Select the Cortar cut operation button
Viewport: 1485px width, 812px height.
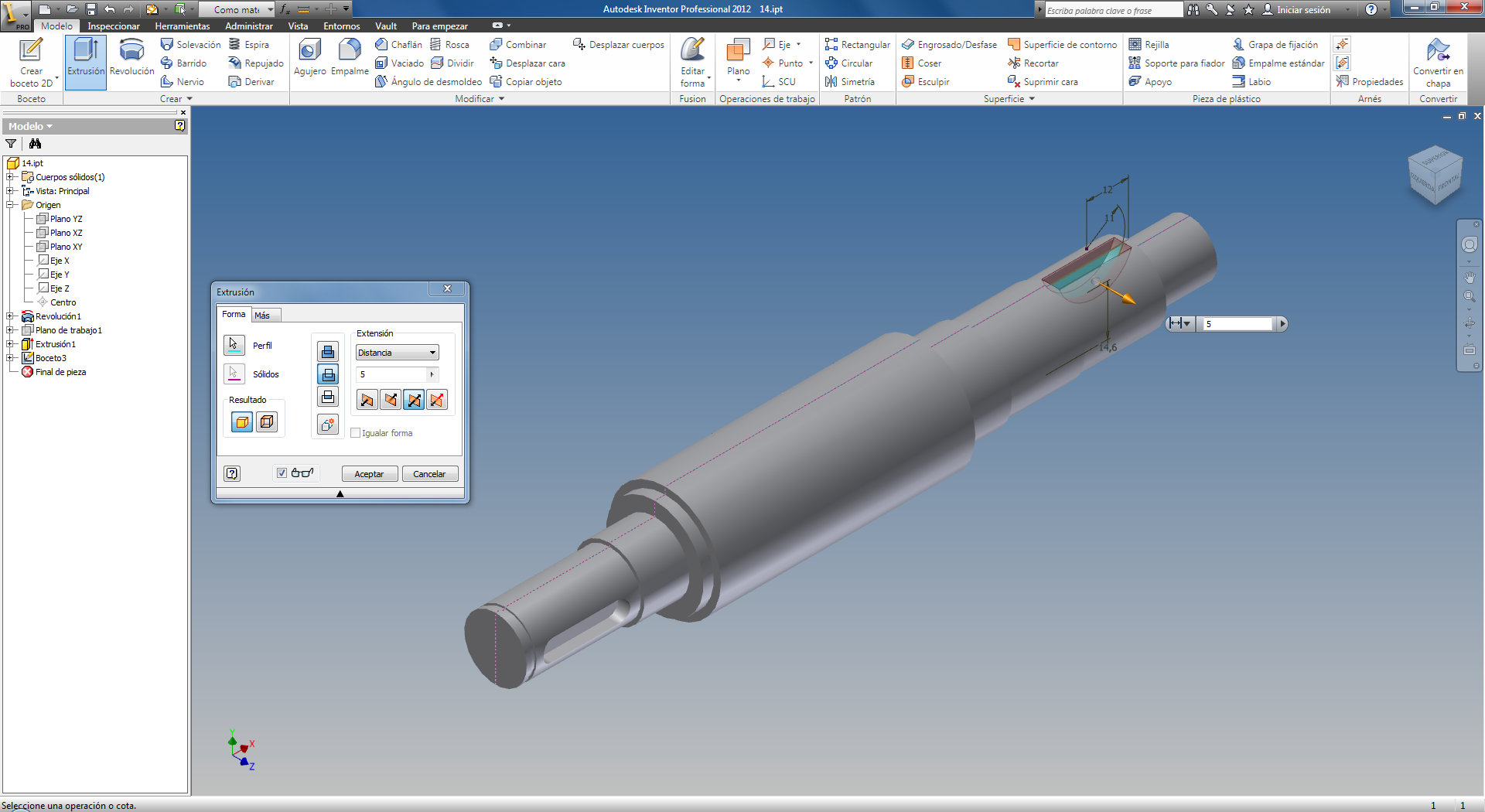click(328, 375)
